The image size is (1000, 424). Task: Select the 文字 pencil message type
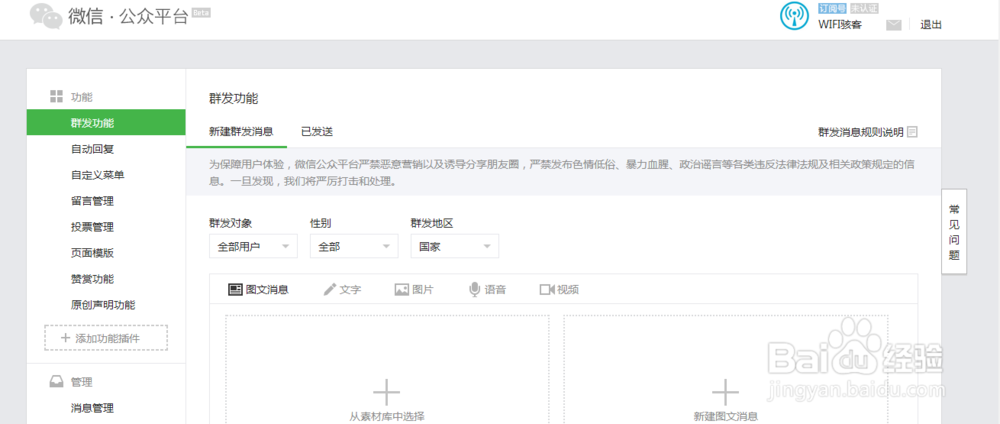[342, 289]
